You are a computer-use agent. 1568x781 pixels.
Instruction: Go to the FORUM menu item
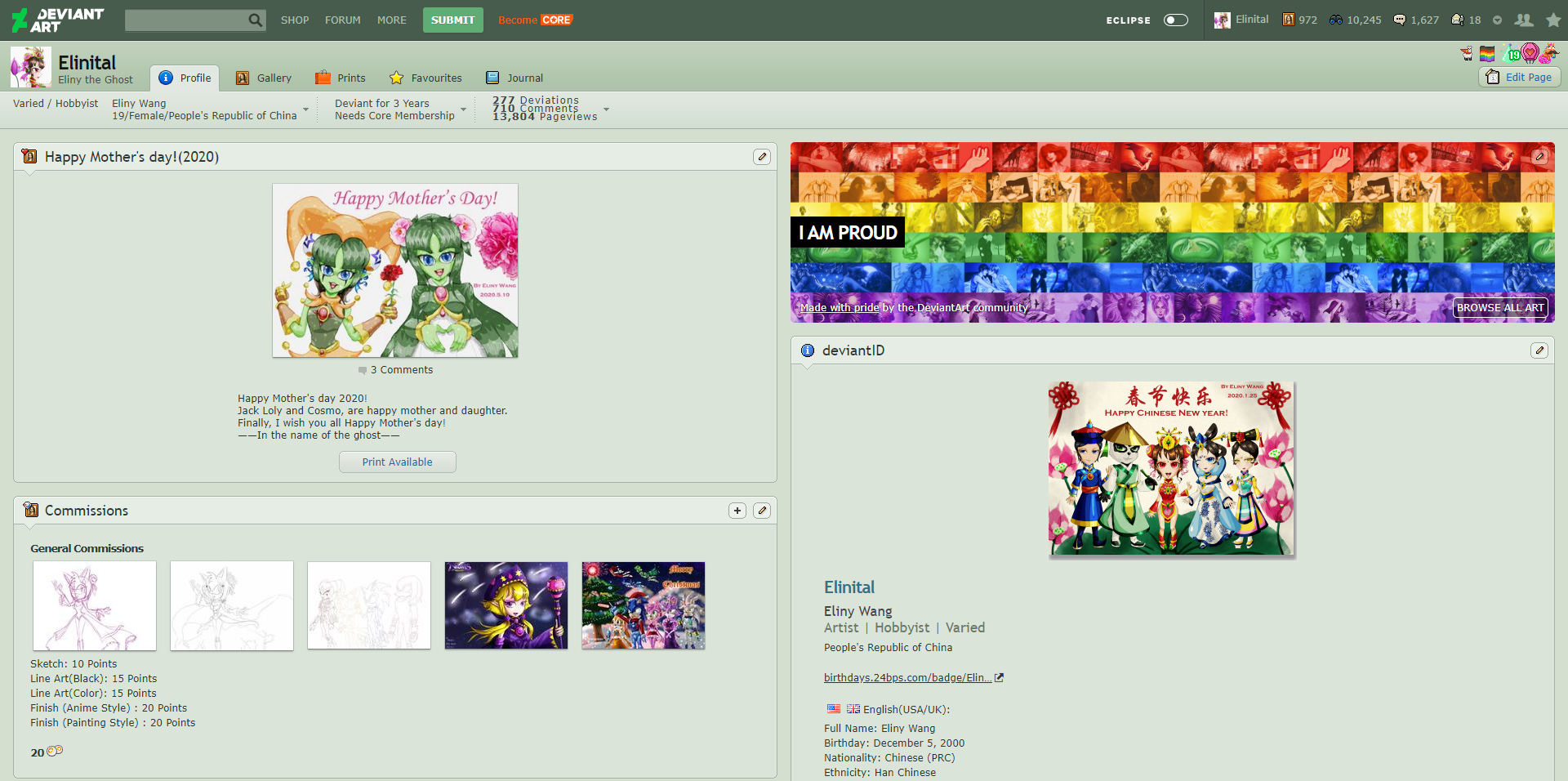[x=343, y=20]
